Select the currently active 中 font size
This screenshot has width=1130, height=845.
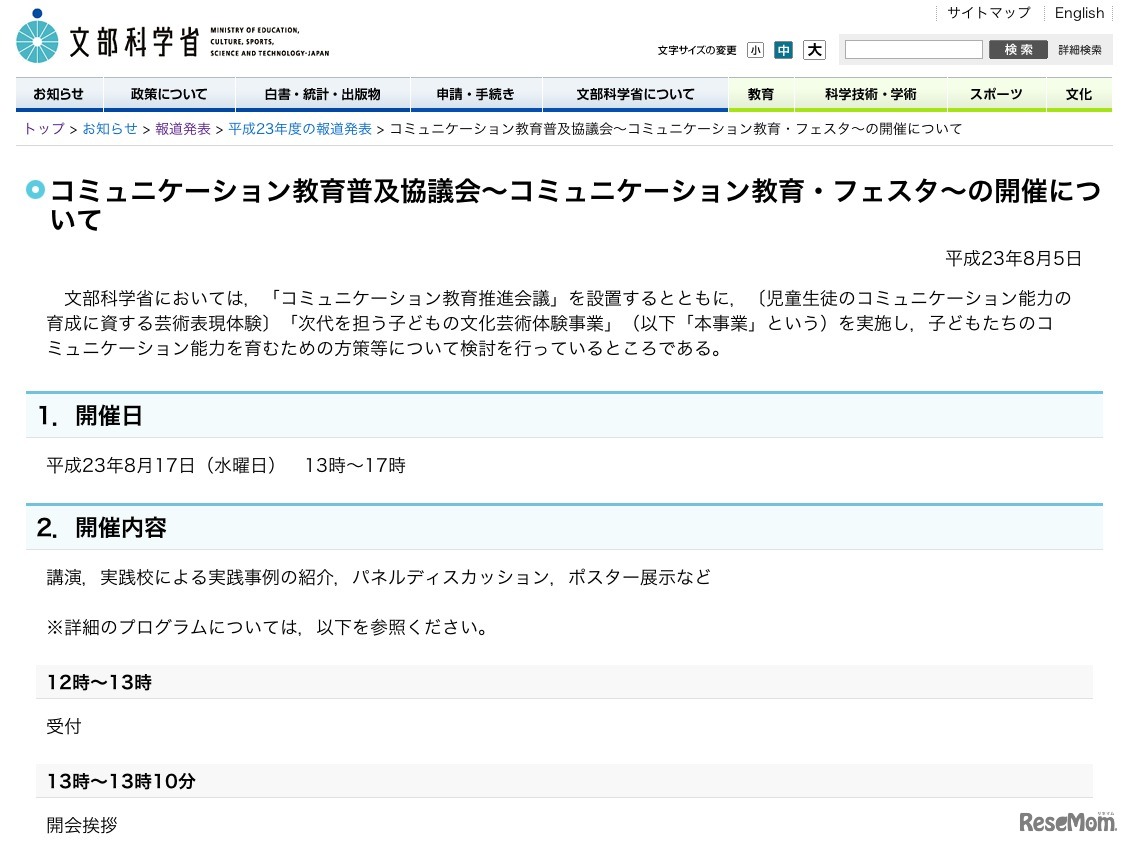pyautogui.click(x=784, y=49)
